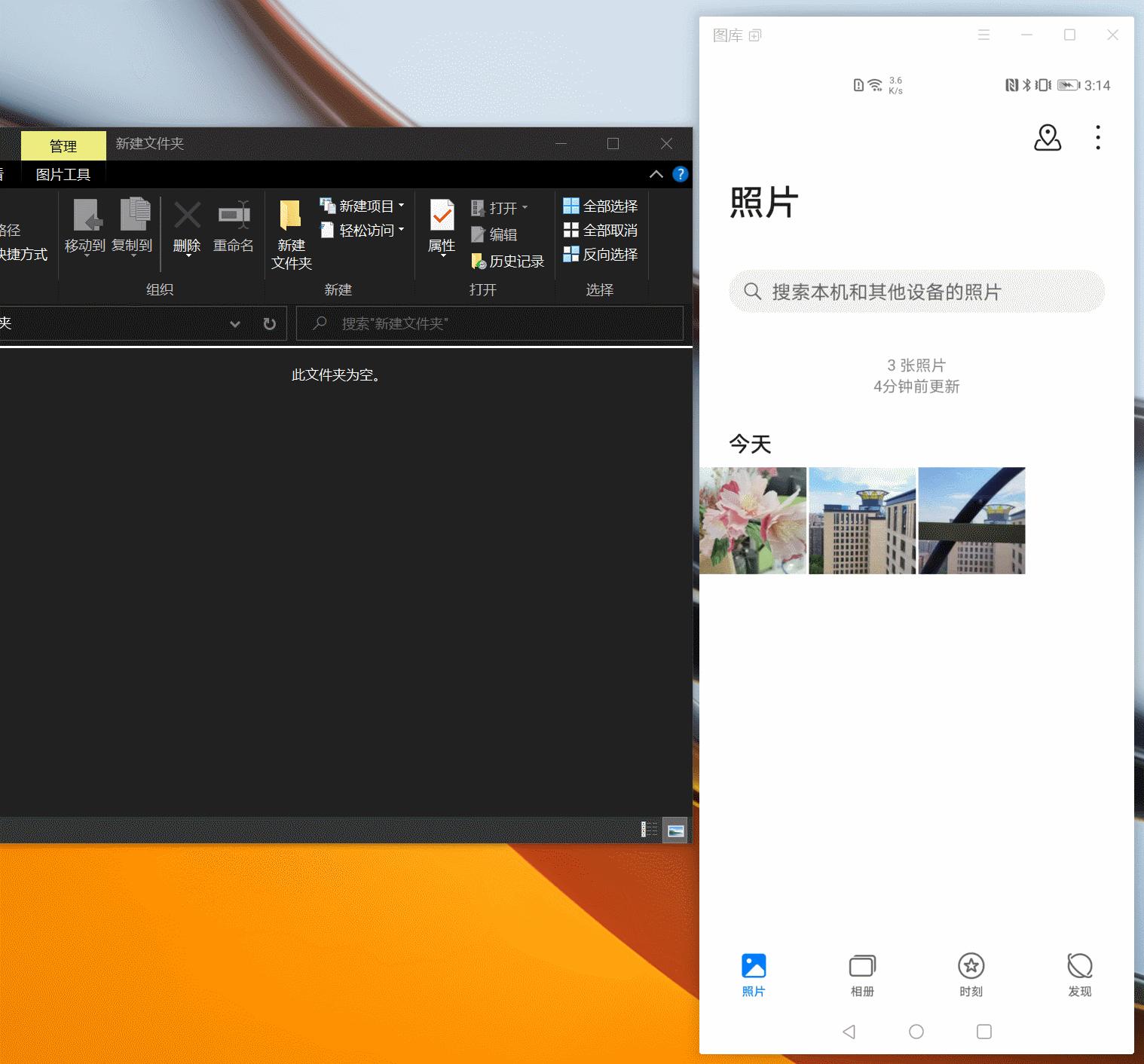This screenshot has height=1064, width=1144.
Task: Create a new folder with 新建文件夹
Action: [290, 234]
